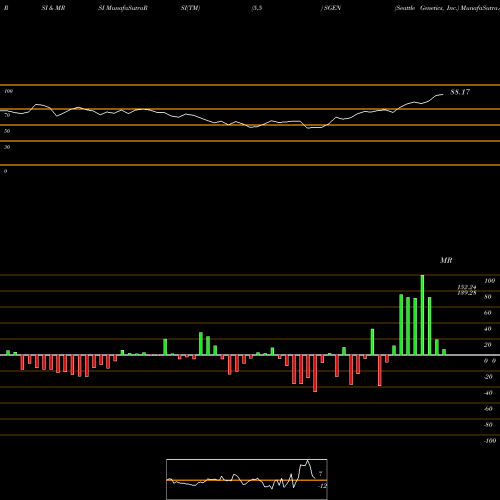Click the tallest green bar in MR histogram
This screenshot has width=500, height=500.
(x=422, y=315)
